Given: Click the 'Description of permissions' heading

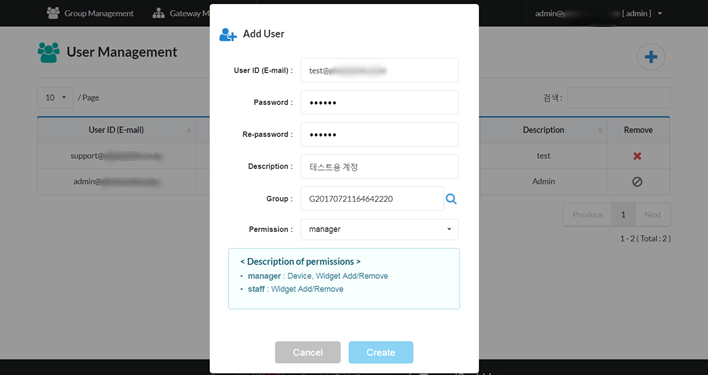Looking at the screenshot, I should click(x=300, y=262).
